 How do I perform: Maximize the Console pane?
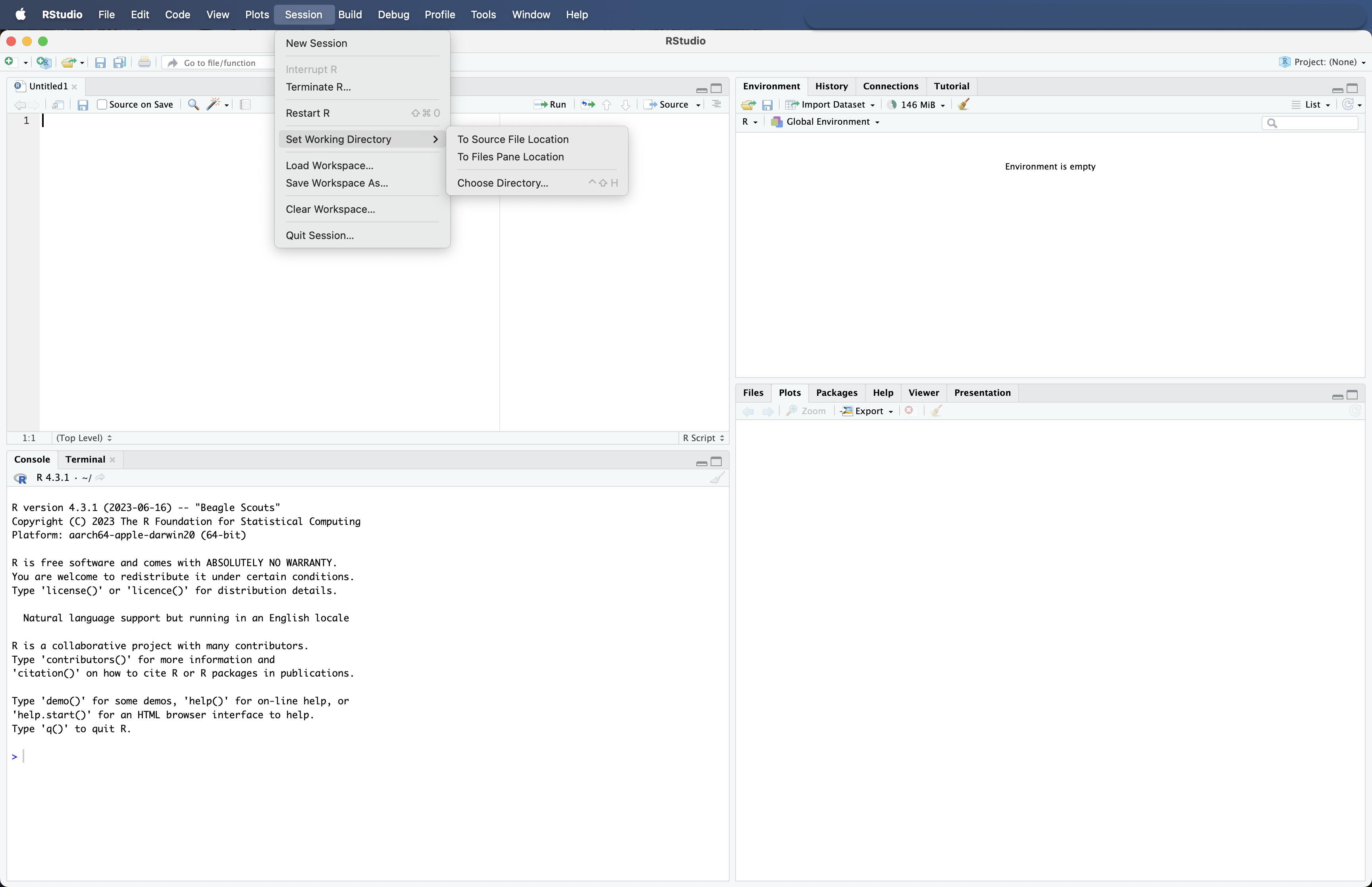pyautogui.click(x=716, y=461)
